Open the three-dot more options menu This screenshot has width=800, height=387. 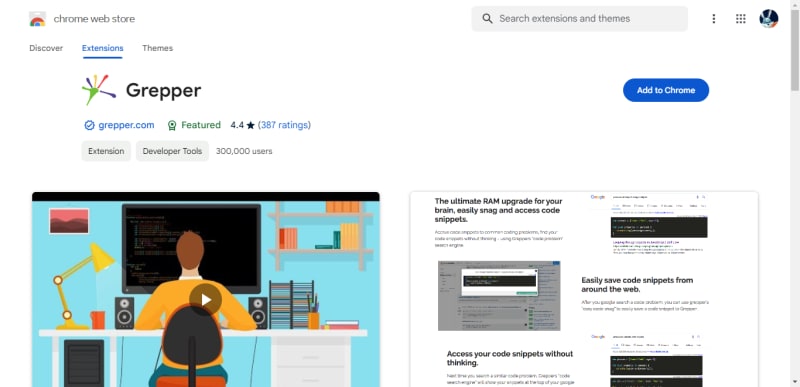[x=714, y=19]
